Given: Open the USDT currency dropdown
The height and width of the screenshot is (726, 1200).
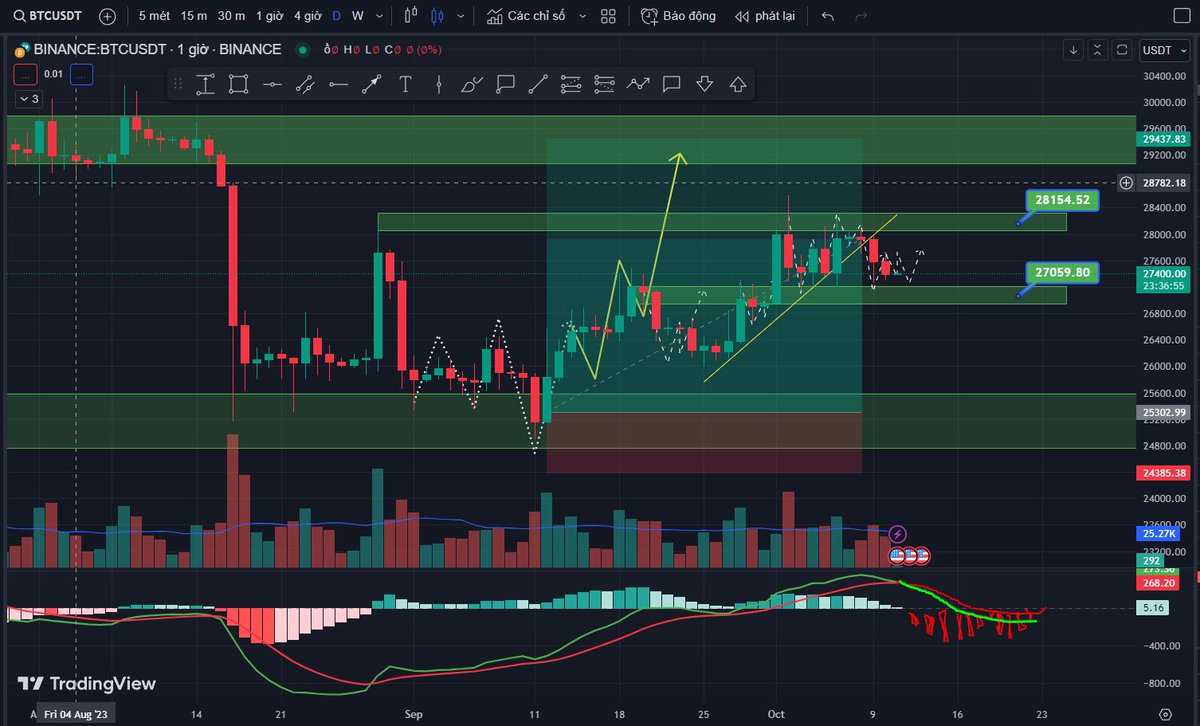Looking at the screenshot, I should point(1166,50).
